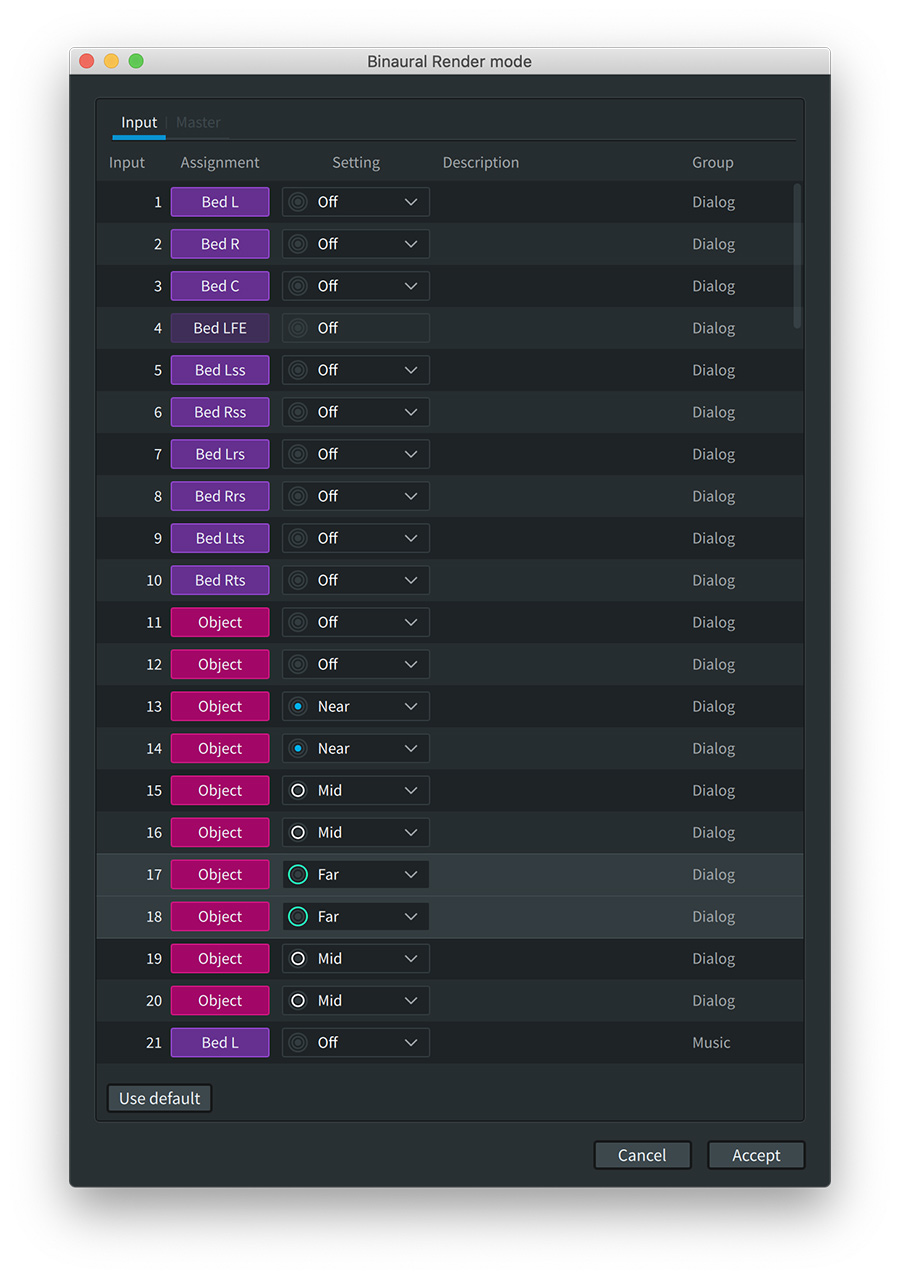
Task: Open the Setting dropdown for input 1
Action: 410,201
